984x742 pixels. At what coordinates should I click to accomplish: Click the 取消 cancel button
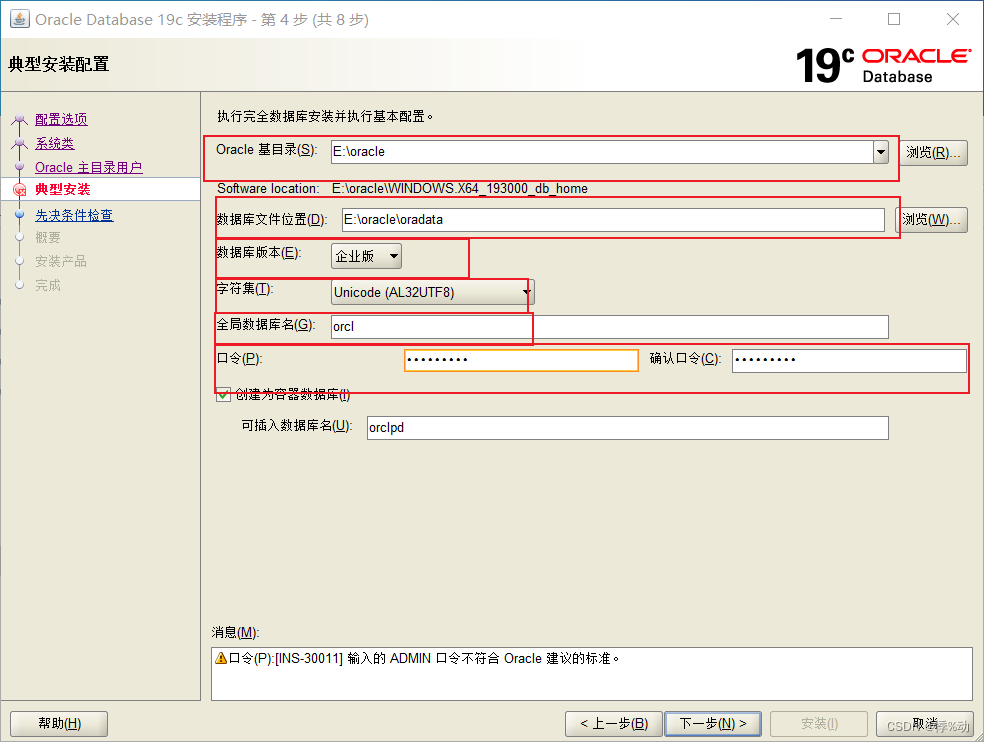click(925, 724)
